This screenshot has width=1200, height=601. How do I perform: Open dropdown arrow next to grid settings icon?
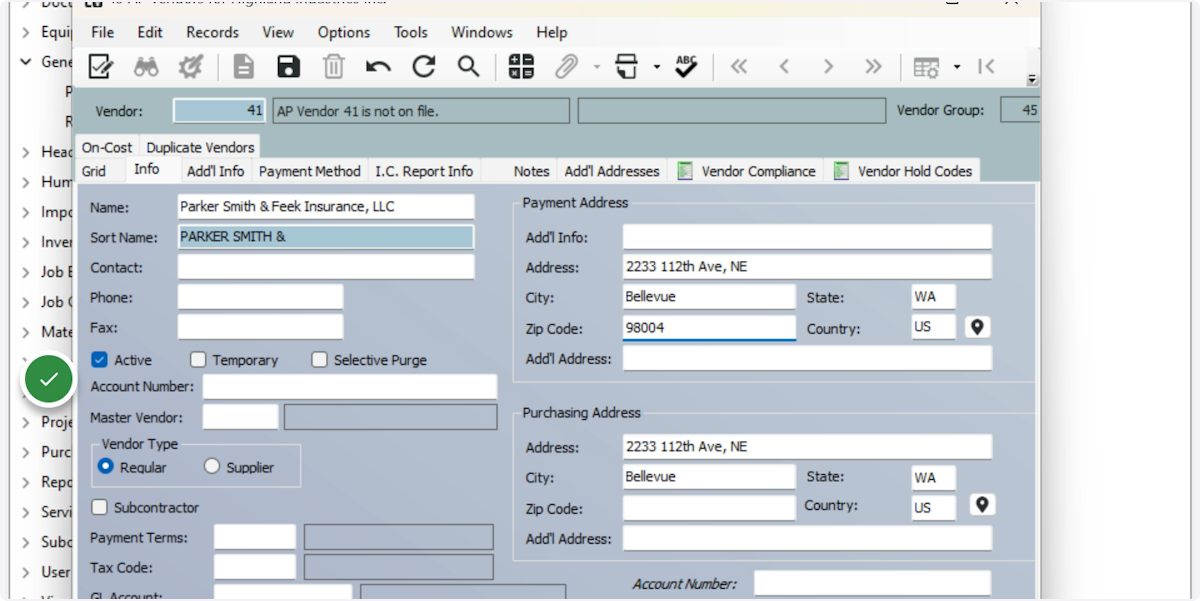(x=957, y=68)
